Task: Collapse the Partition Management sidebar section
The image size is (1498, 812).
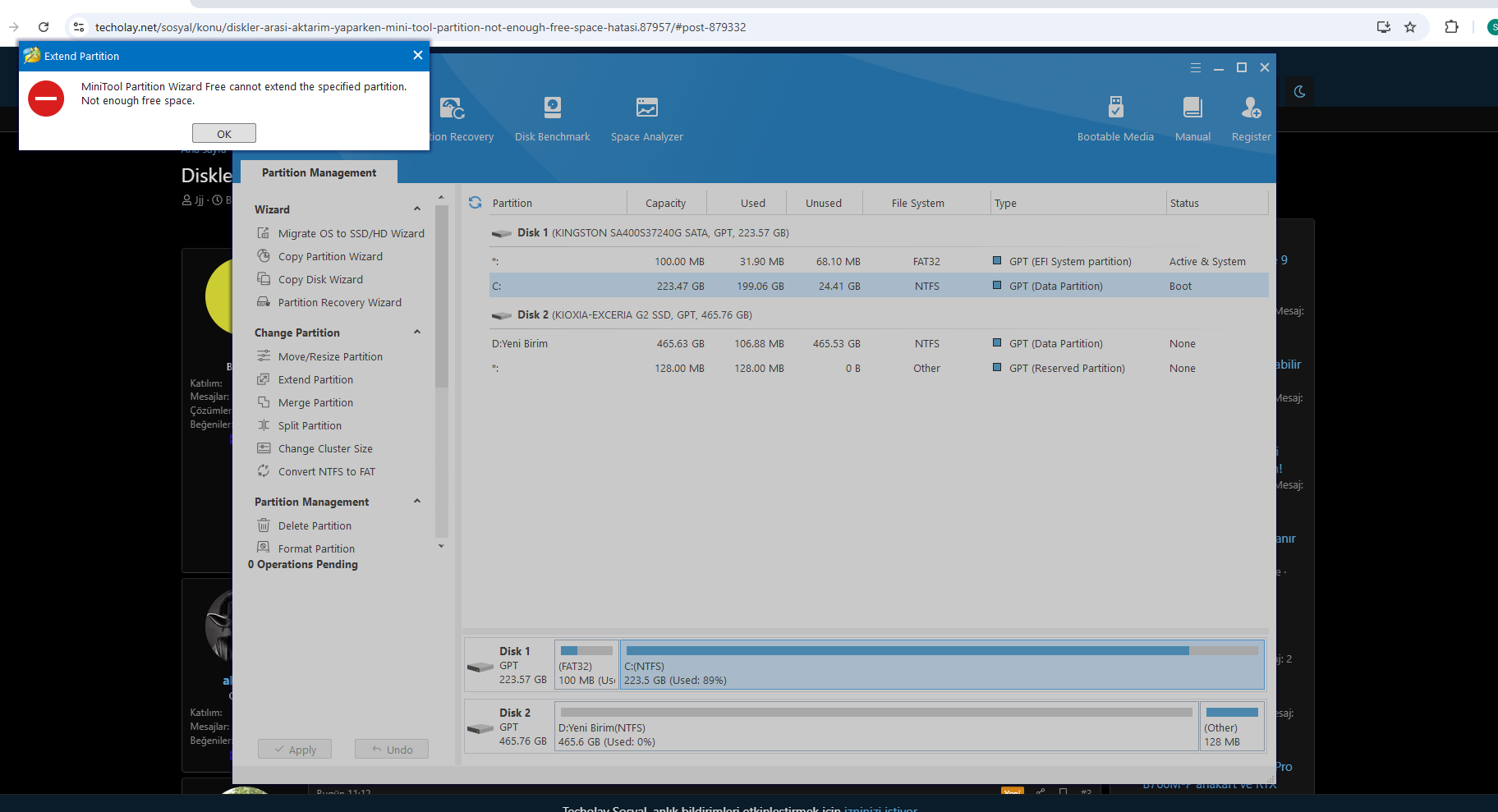Action: pyautogui.click(x=417, y=501)
